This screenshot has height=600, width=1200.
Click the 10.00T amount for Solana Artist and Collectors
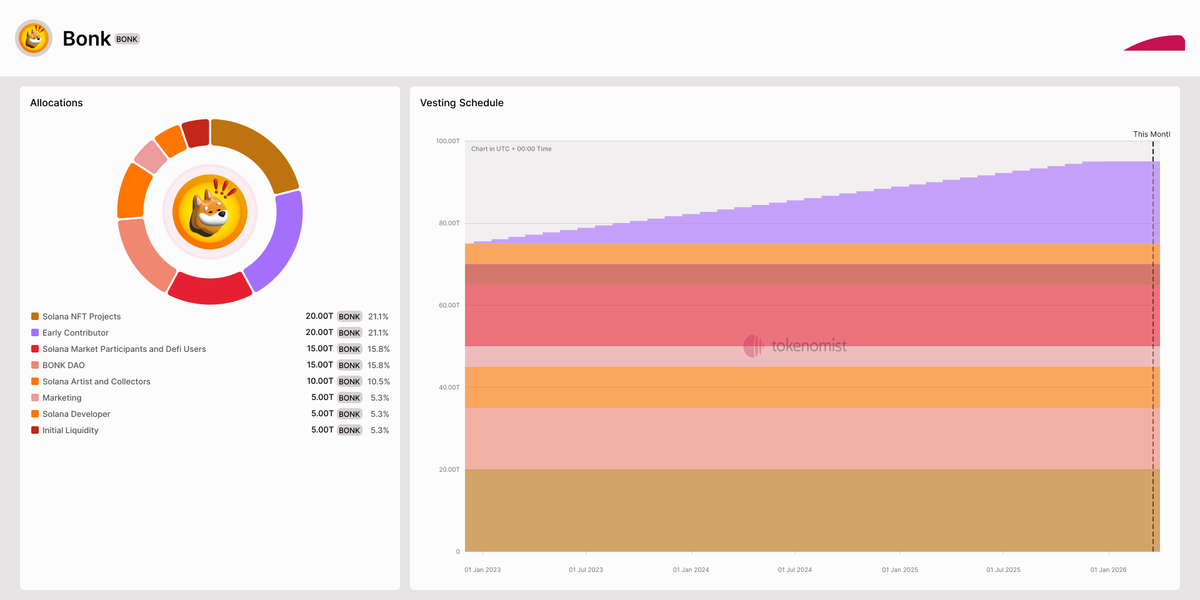click(x=320, y=381)
